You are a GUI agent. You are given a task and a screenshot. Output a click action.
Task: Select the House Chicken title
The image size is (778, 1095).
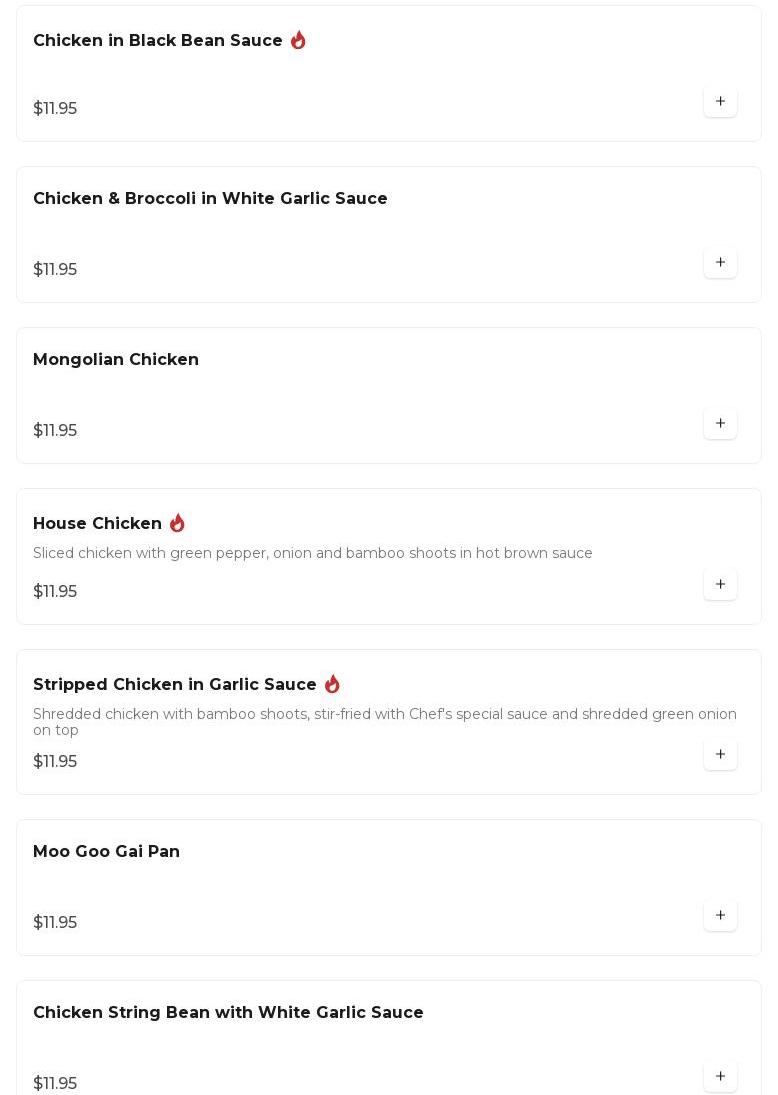coord(97,523)
